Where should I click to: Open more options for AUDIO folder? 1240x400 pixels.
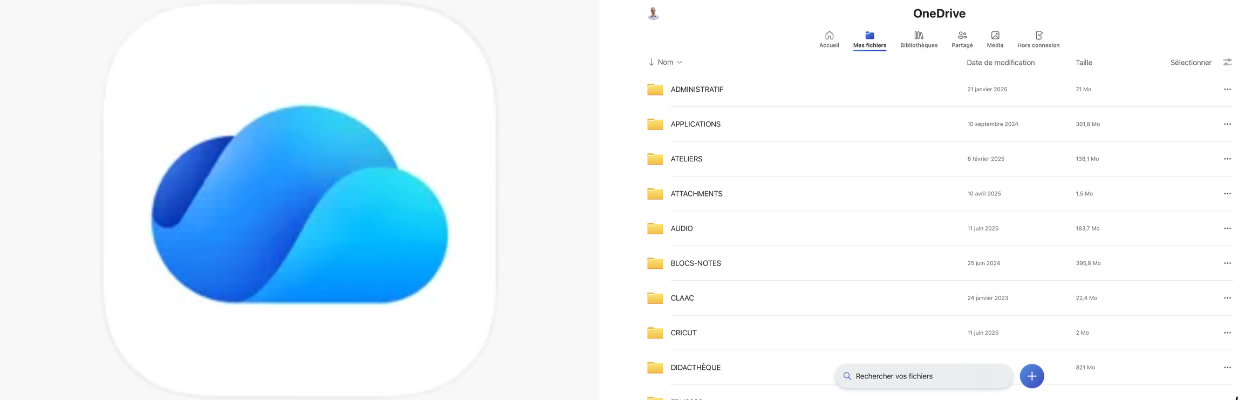(1227, 228)
